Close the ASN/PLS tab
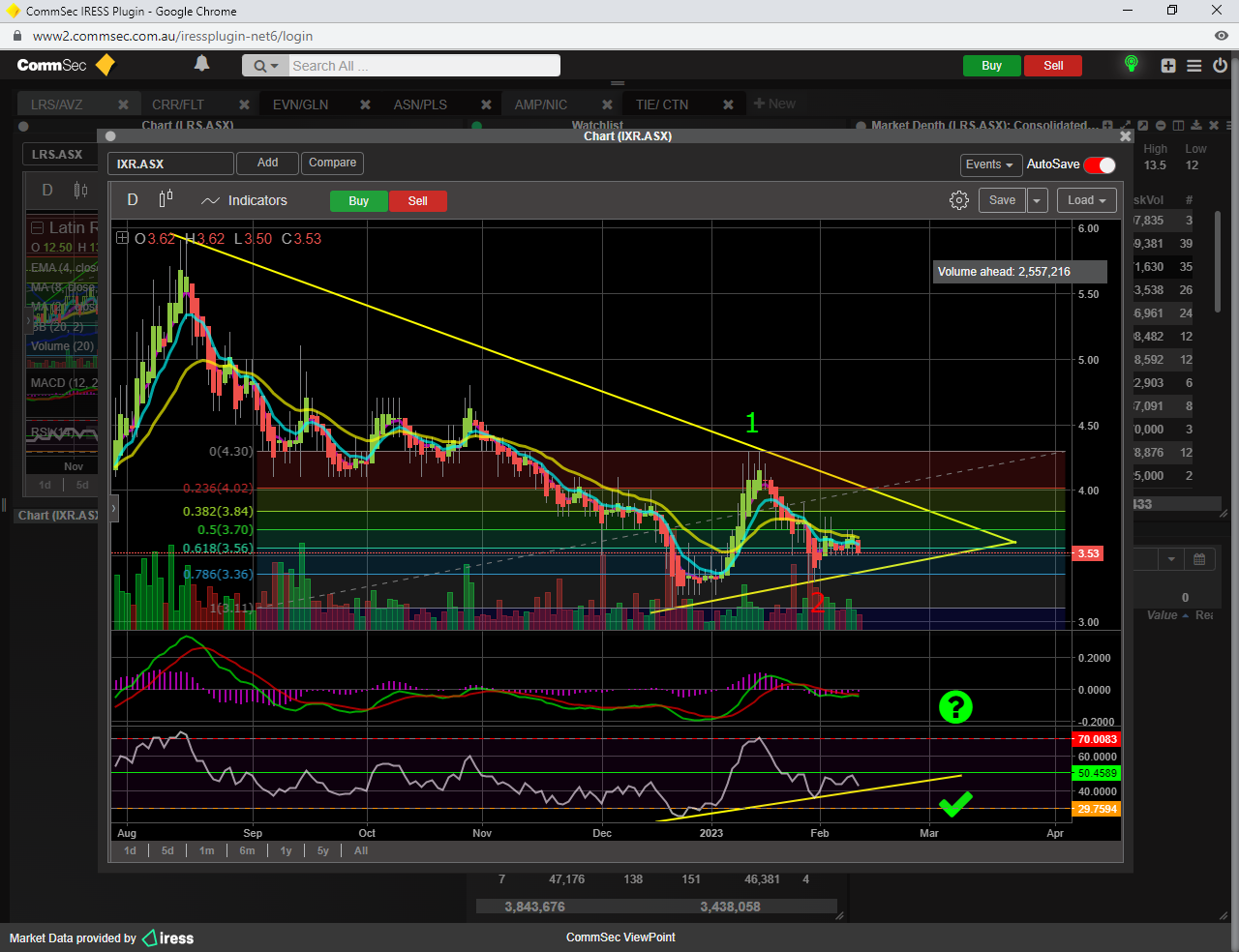1239x952 pixels. tap(486, 104)
